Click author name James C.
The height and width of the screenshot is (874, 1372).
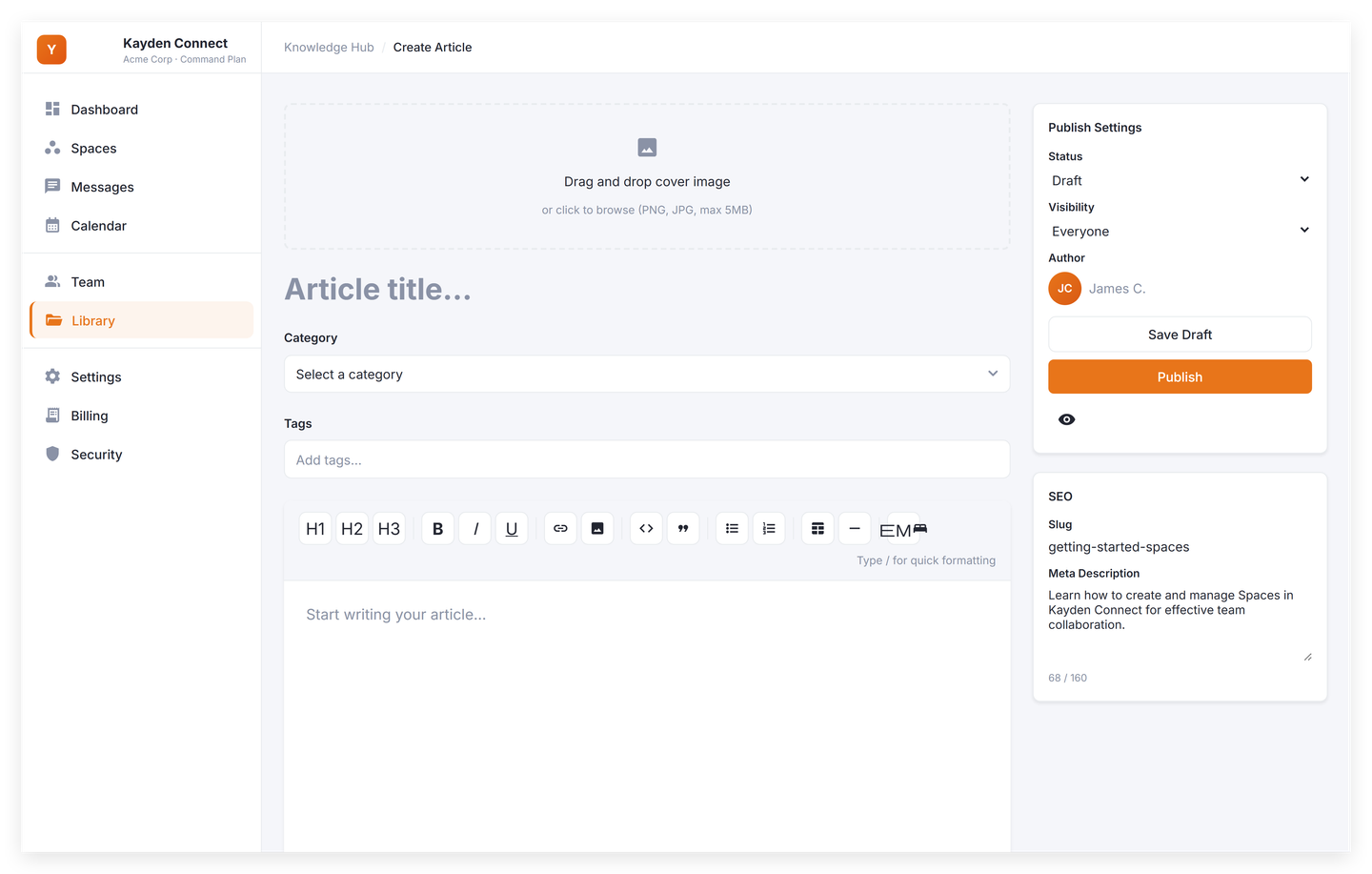(1117, 289)
